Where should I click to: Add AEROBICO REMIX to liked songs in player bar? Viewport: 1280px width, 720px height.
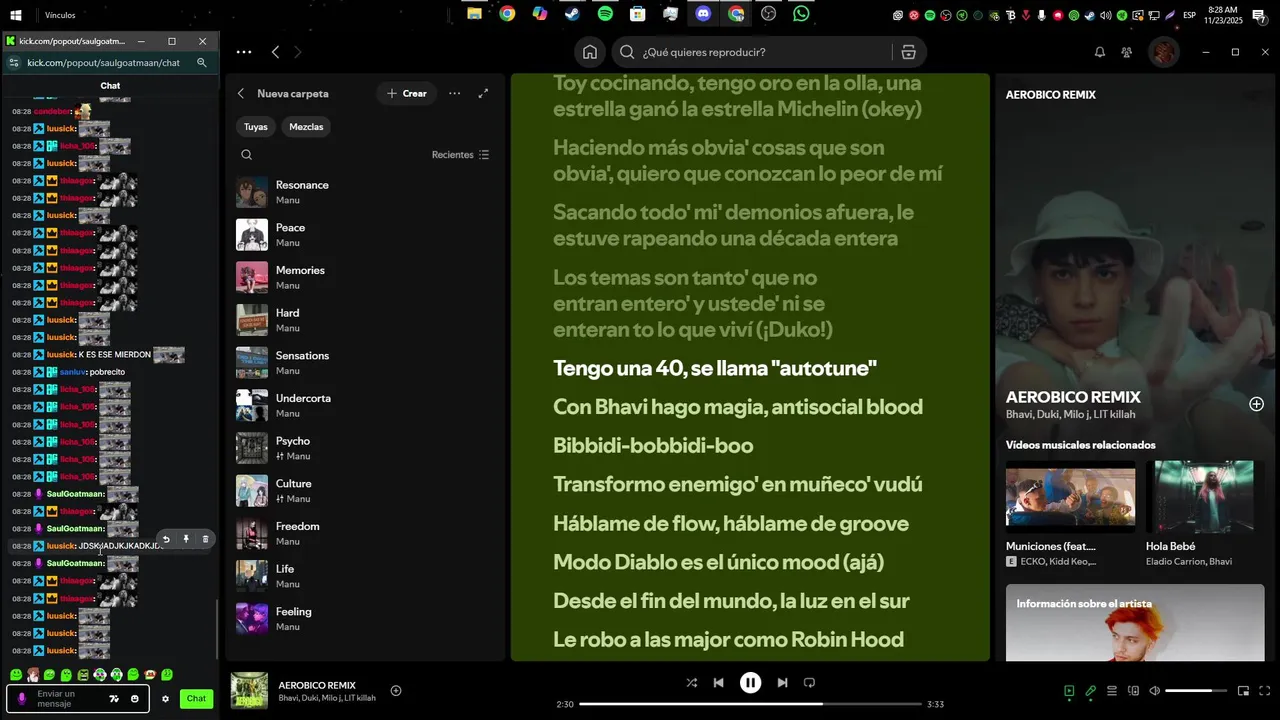pos(396,690)
